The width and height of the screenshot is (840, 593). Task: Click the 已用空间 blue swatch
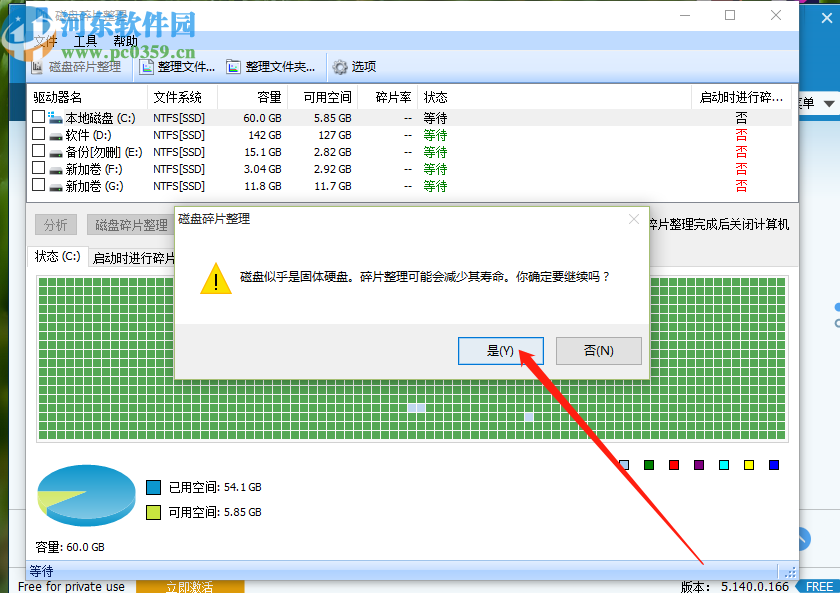pyautogui.click(x=154, y=487)
